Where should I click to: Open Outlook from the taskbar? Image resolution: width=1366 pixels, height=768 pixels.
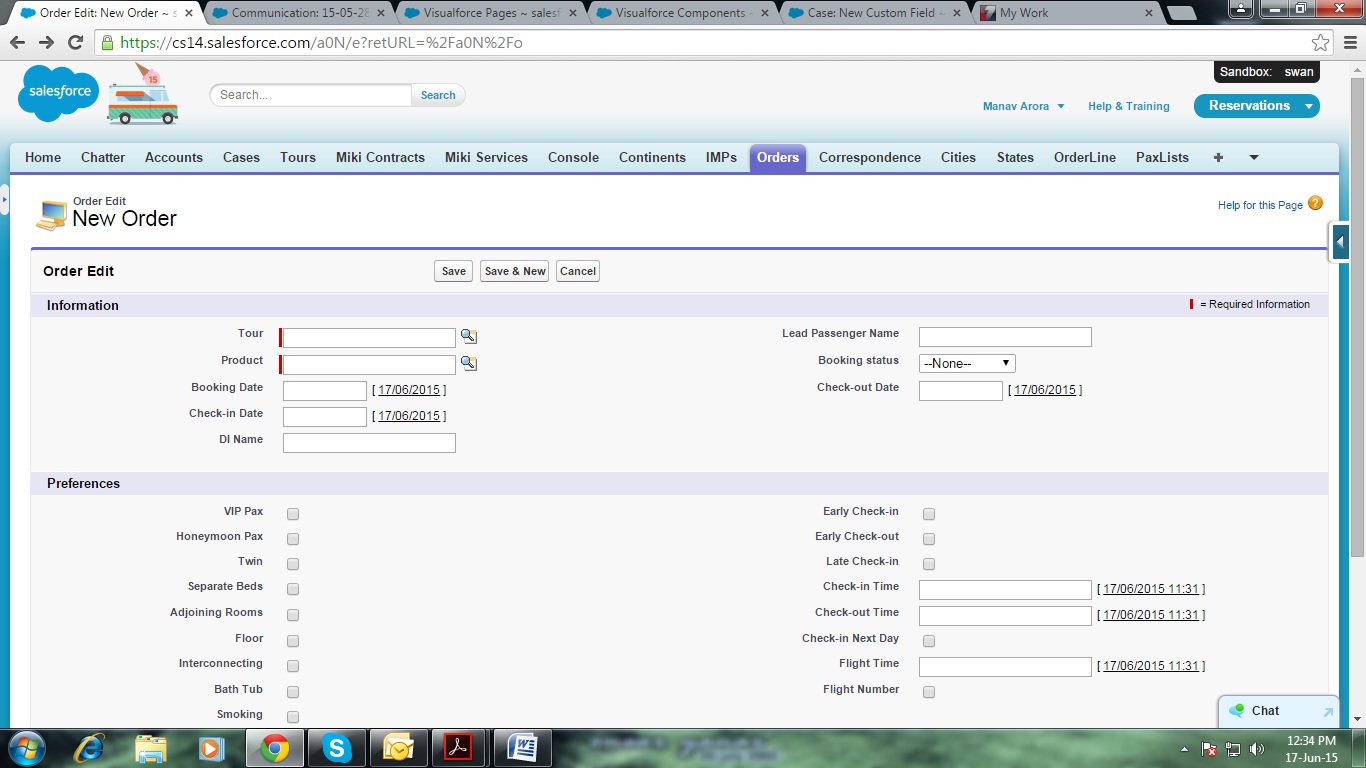point(398,748)
